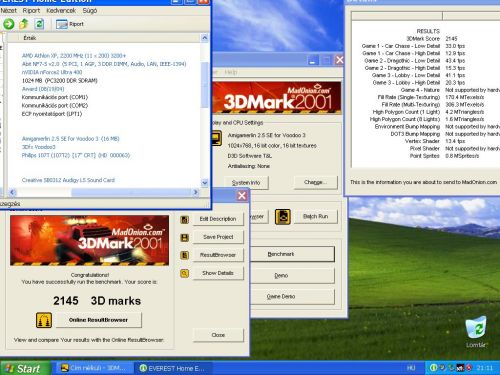Click the EVEREST list scroll-down arrow

[205, 183]
